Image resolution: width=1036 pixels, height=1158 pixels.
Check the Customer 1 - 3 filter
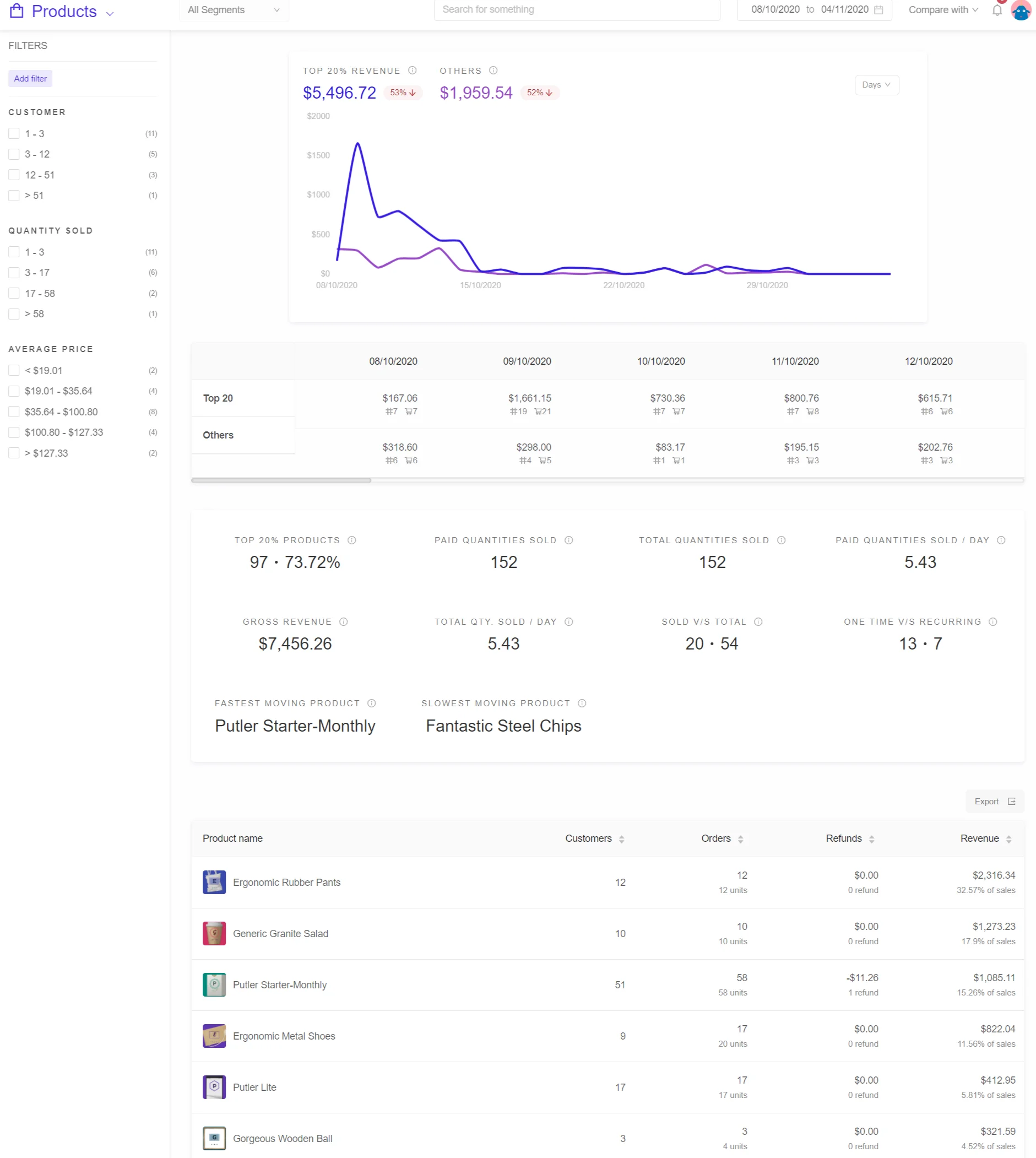[14, 134]
